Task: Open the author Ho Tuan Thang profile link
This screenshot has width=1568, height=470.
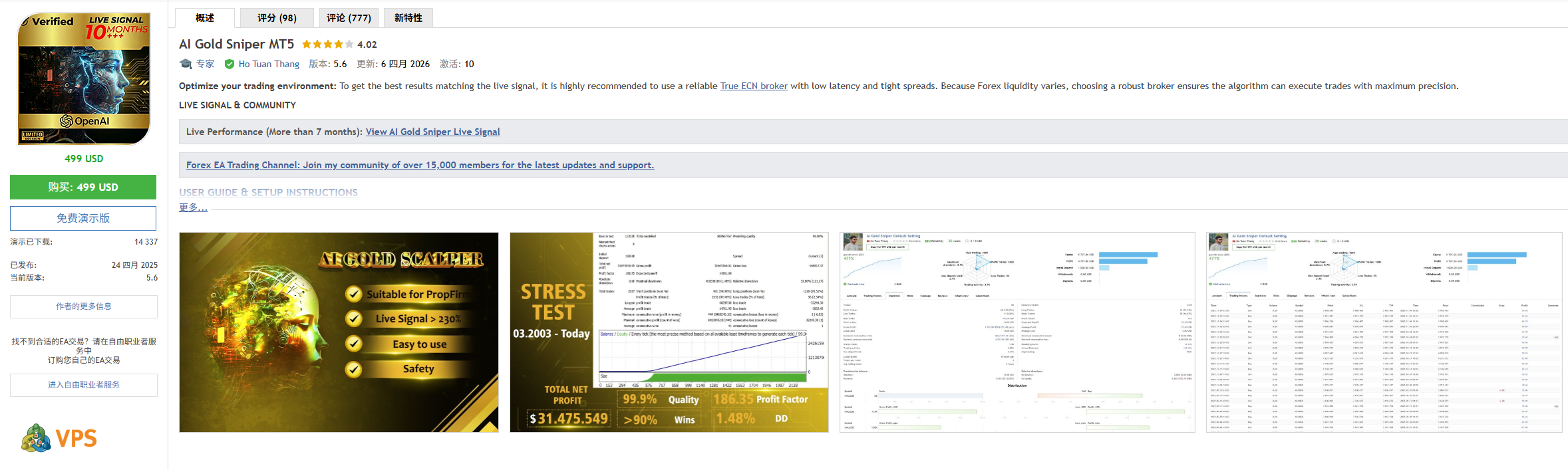Action: [x=269, y=64]
